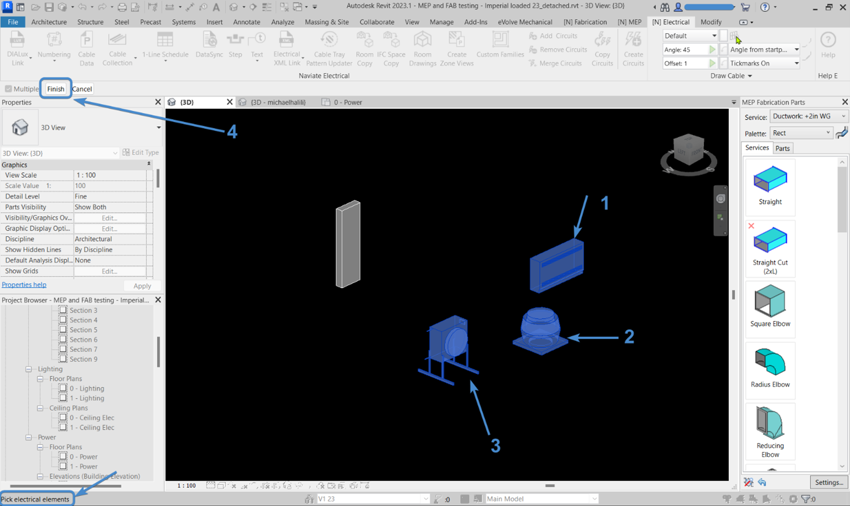850x506 pixels.
Task: Select the Text tool in ribbon
Action: coord(257,46)
